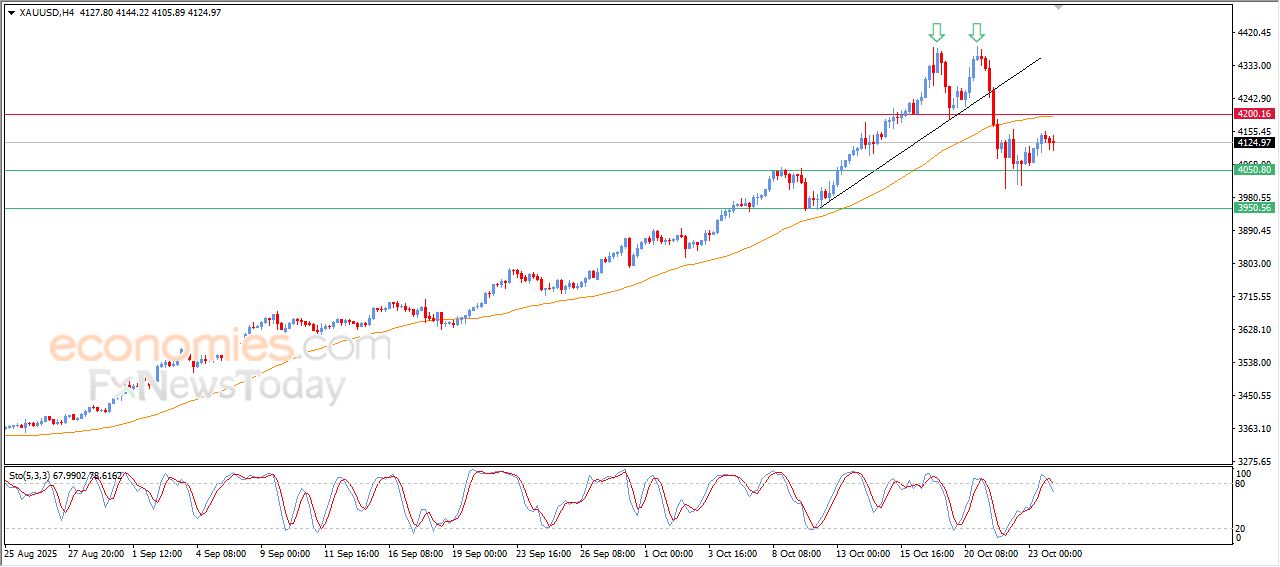Click the economies.com watermark logo
This screenshot has height=567, width=1280.
pyautogui.click(x=220, y=347)
